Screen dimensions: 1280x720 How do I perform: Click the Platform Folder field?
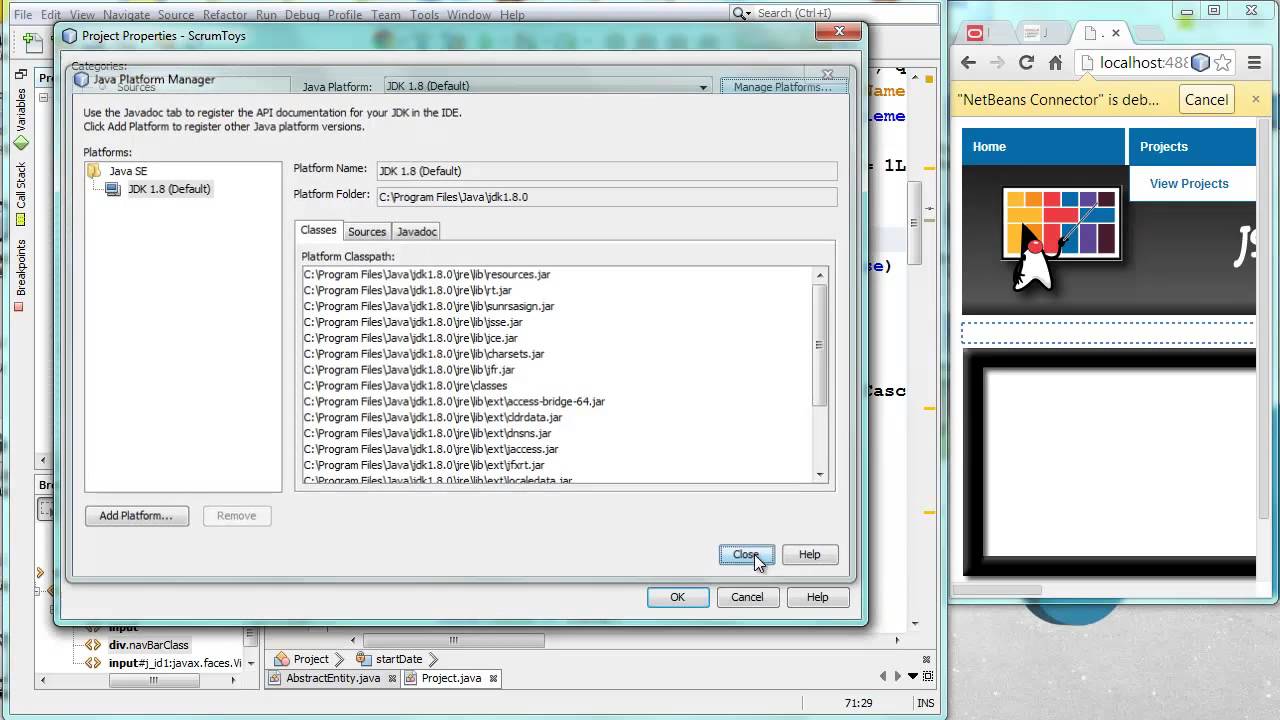(x=606, y=197)
